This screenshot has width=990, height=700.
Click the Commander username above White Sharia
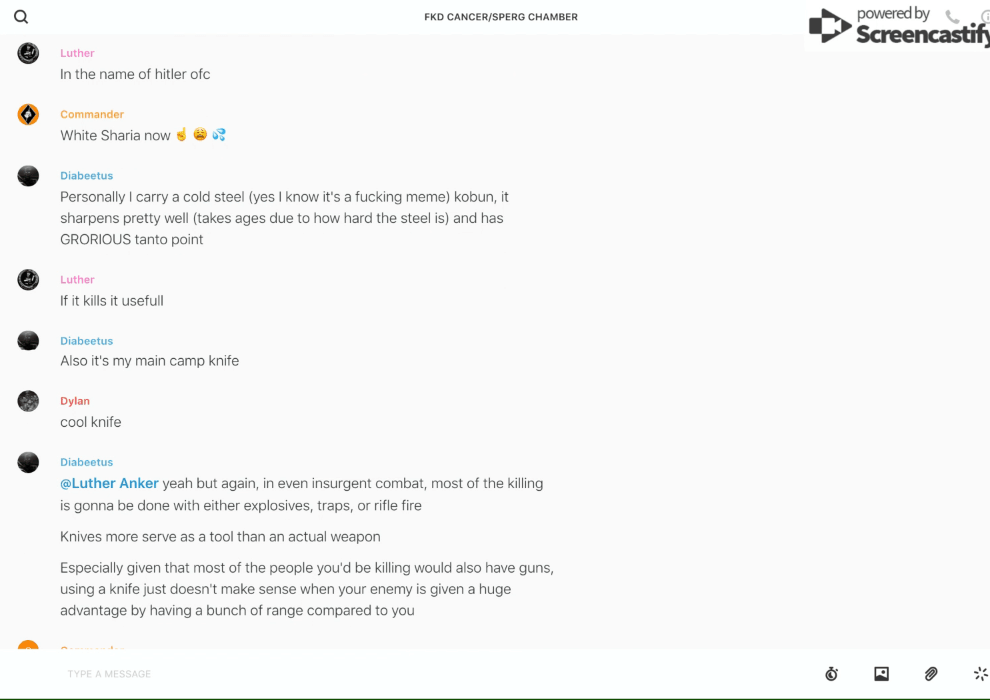(x=92, y=115)
